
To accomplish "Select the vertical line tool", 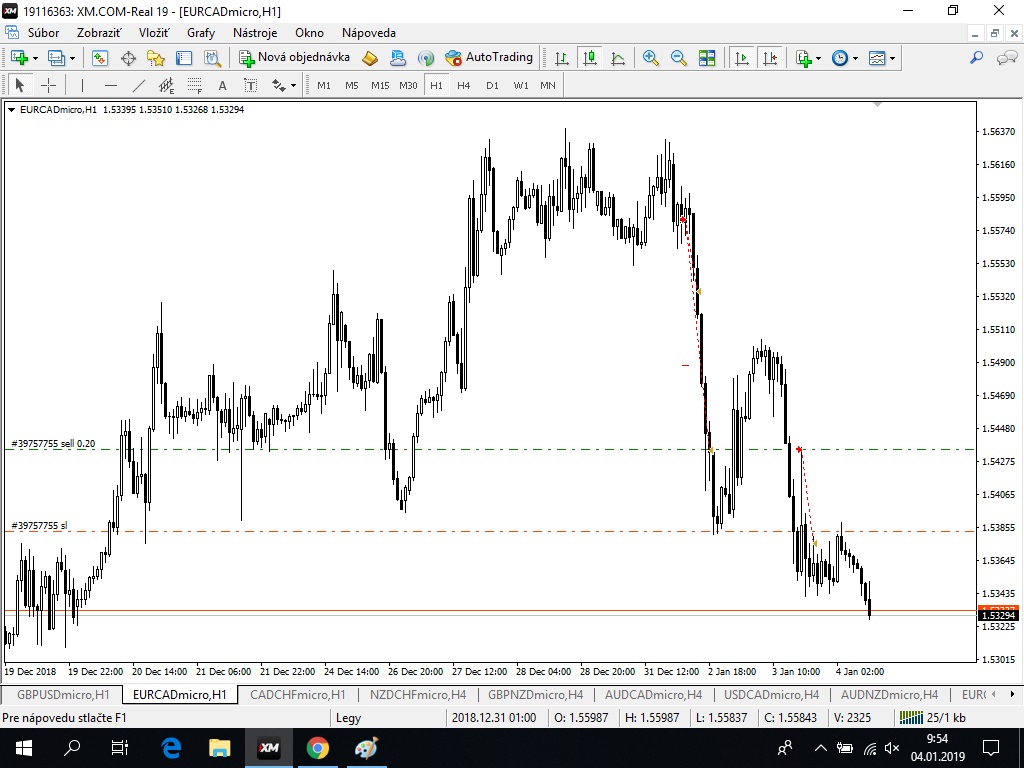I will coord(82,85).
